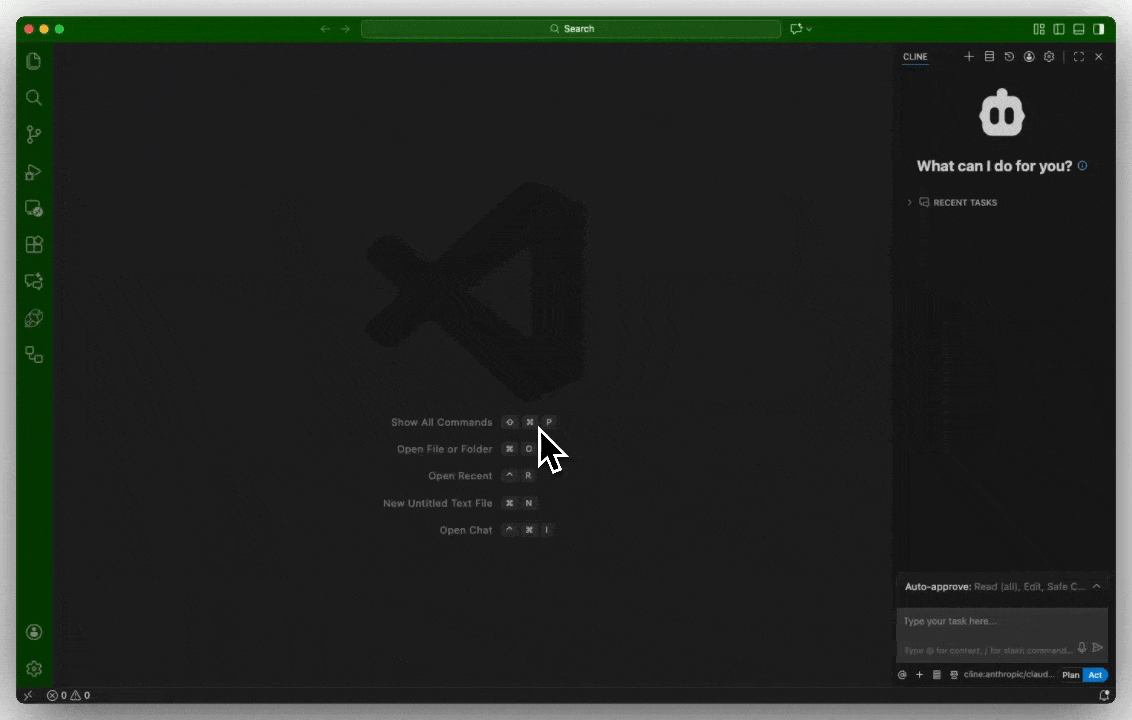Click the yellow minimize window button
Image resolution: width=1132 pixels, height=720 pixels.
[x=44, y=29]
